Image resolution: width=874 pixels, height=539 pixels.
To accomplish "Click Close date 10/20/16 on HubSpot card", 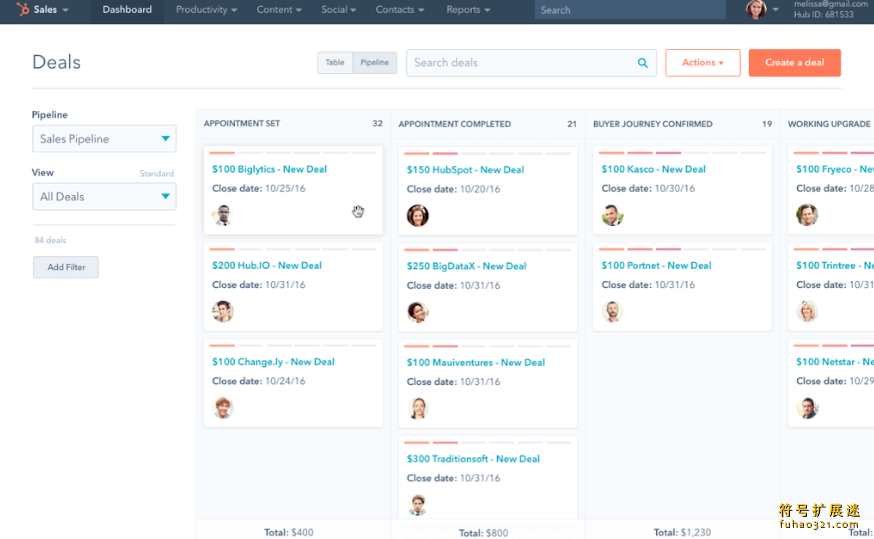I will point(453,189).
